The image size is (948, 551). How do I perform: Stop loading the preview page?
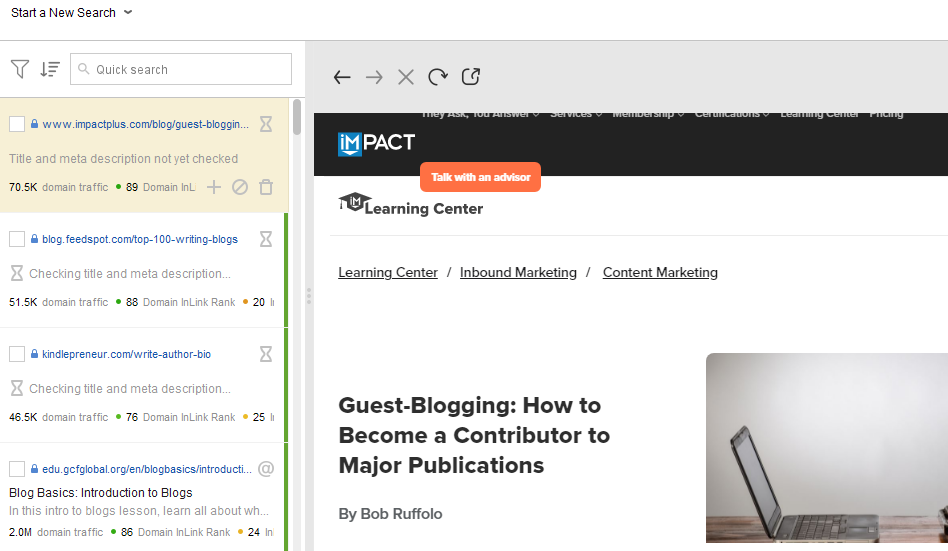click(x=406, y=77)
